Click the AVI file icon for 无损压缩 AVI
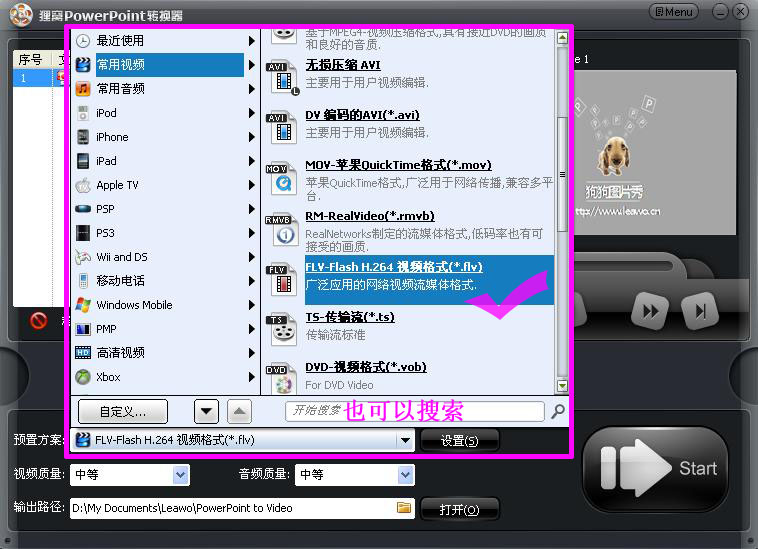Image resolution: width=758 pixels, height=549 pixels. click(283, 77)
